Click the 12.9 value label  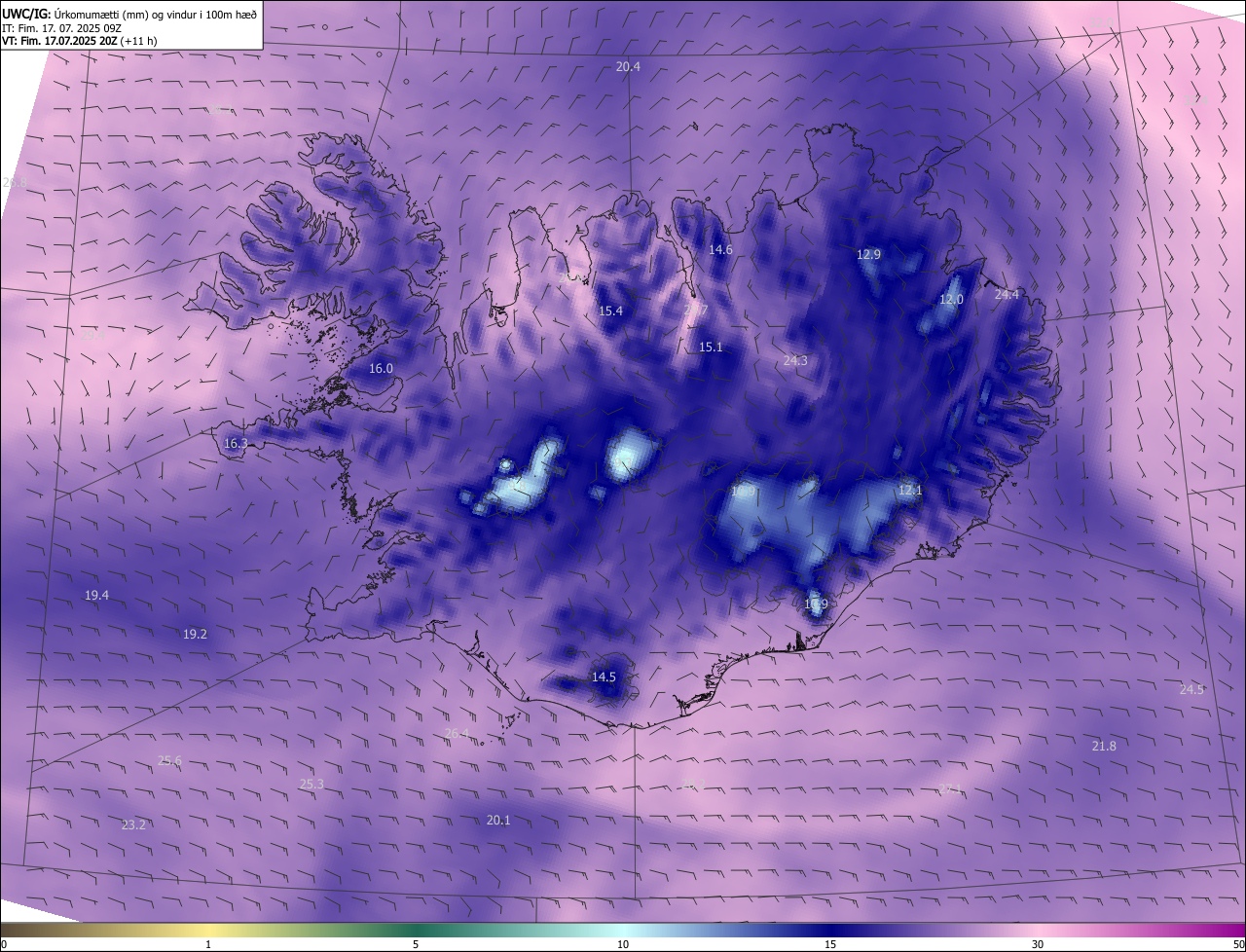tap(868, 255)
